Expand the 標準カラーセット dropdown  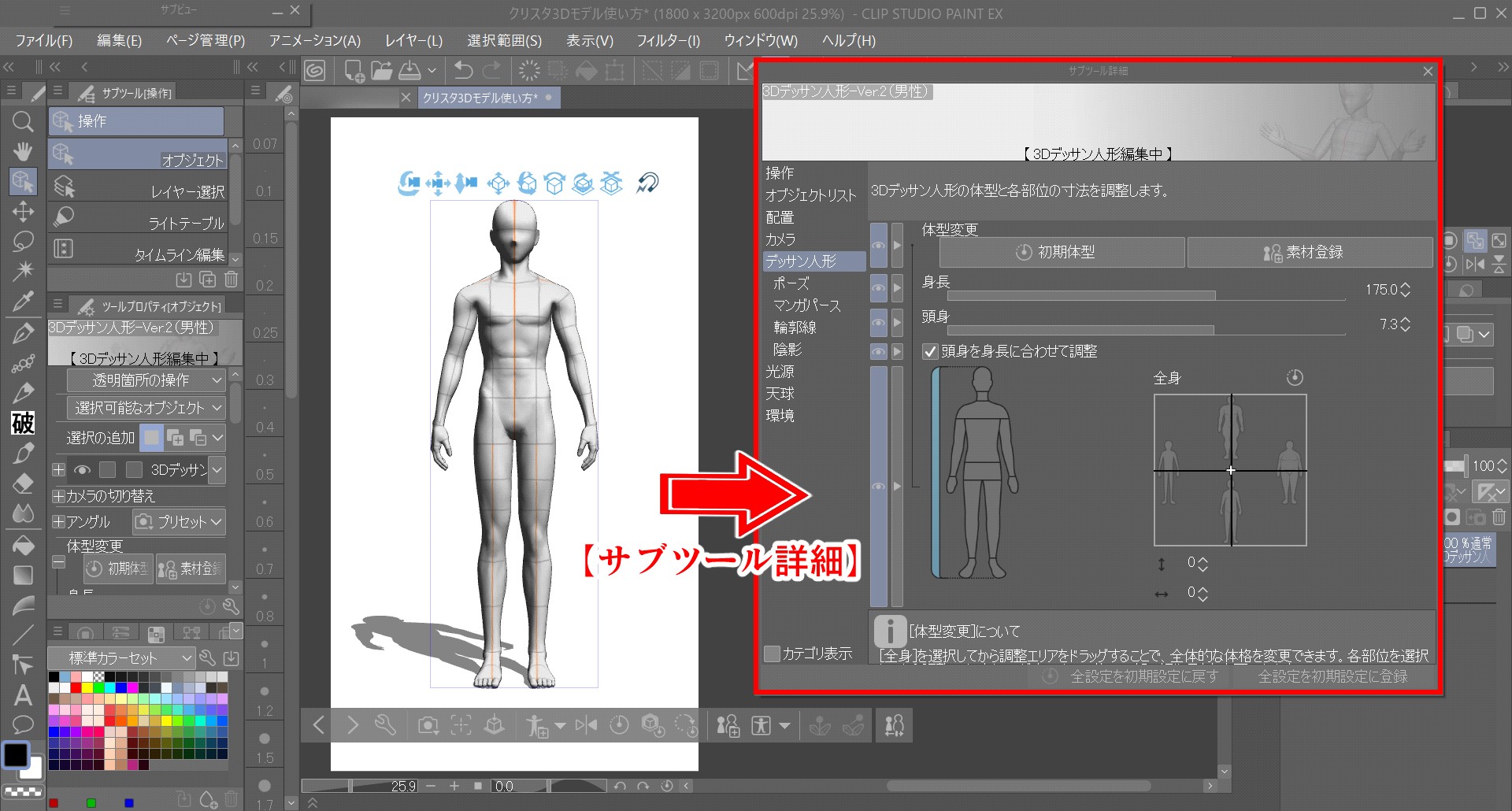(121, 657)
